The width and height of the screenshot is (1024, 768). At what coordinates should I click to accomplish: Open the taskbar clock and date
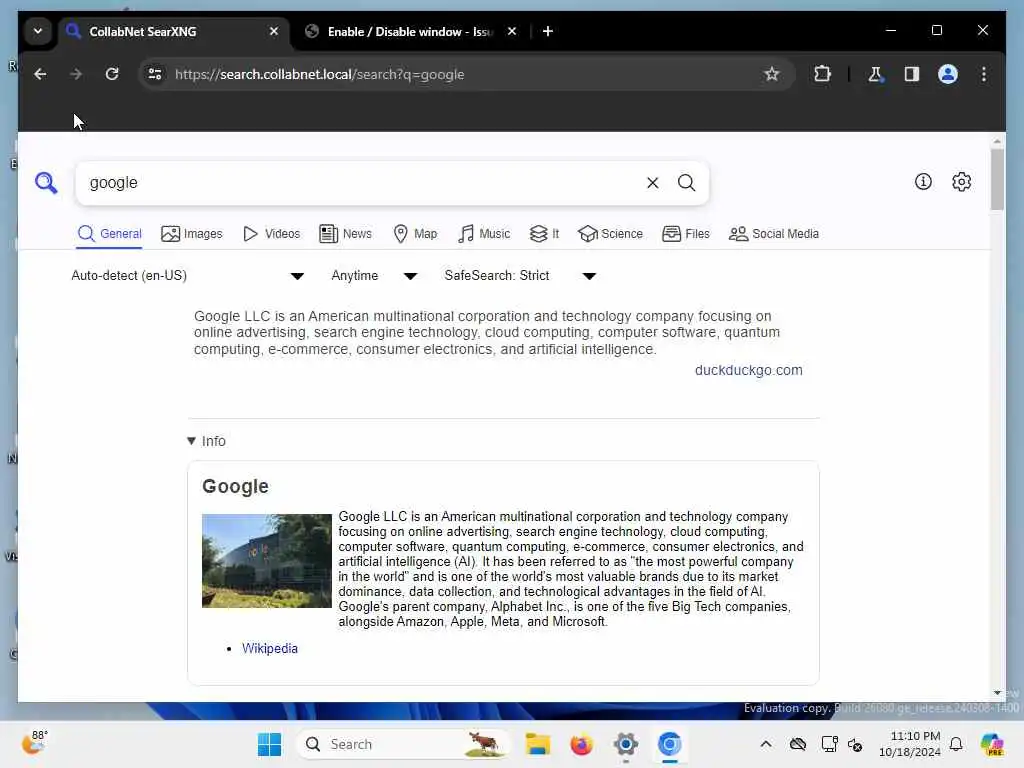coord(910,744)
